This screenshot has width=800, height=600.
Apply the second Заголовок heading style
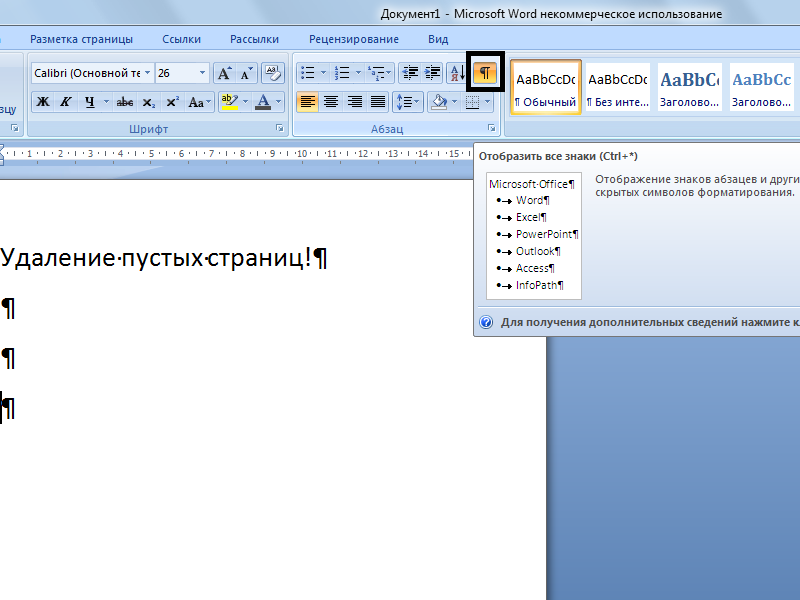(x=762, y=87)
